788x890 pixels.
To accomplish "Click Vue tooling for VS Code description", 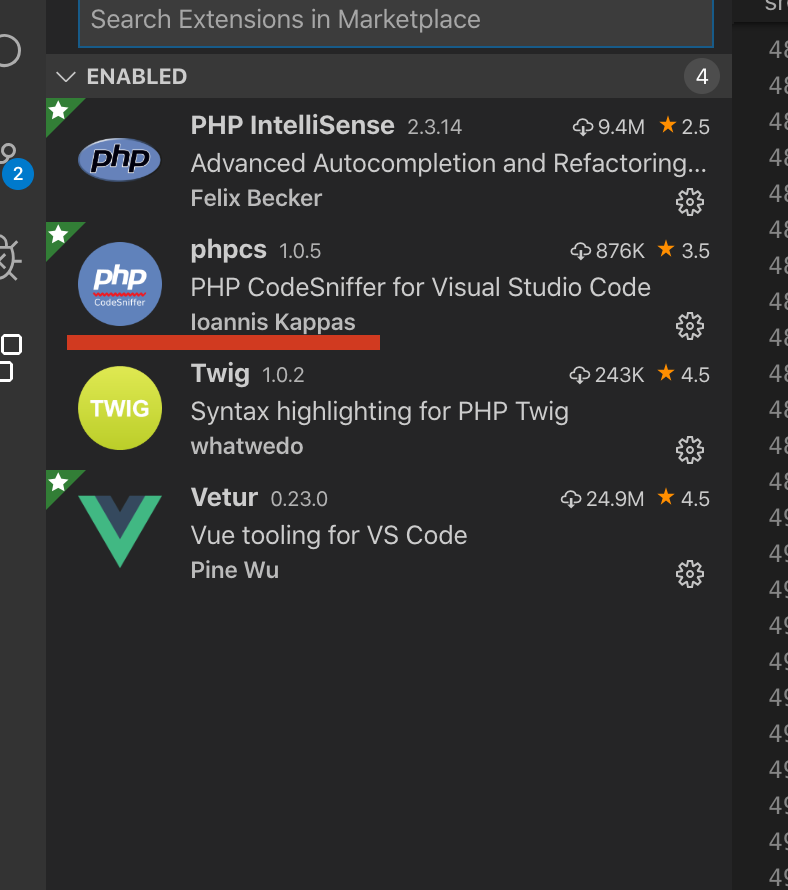I will (x=329, y=535).
